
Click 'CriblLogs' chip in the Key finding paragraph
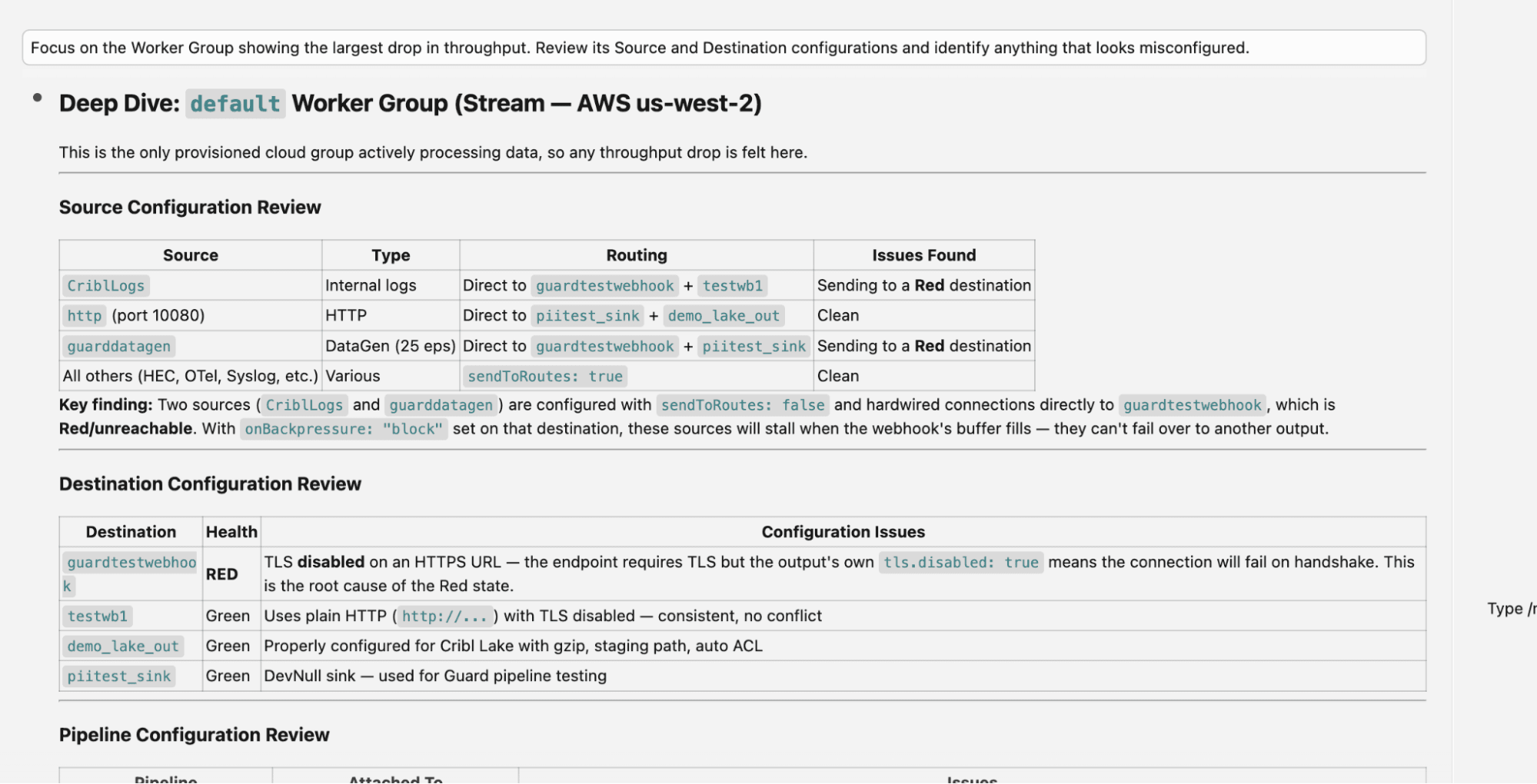pos(304,405)
